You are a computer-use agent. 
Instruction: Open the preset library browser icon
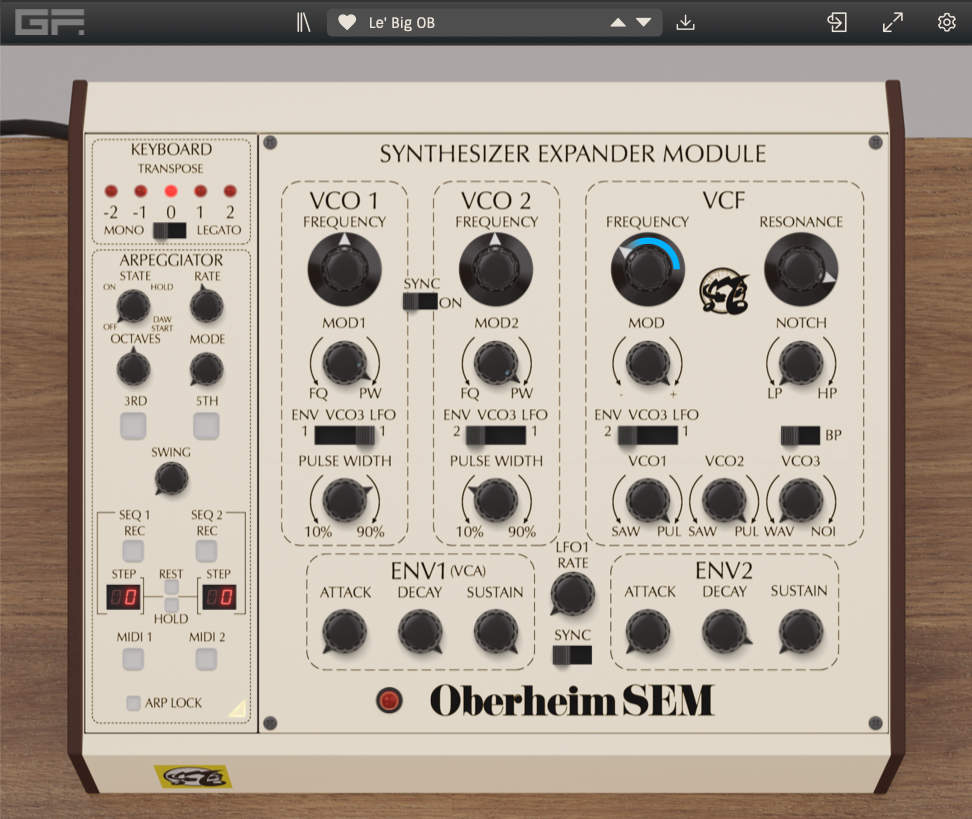[302, 21]
